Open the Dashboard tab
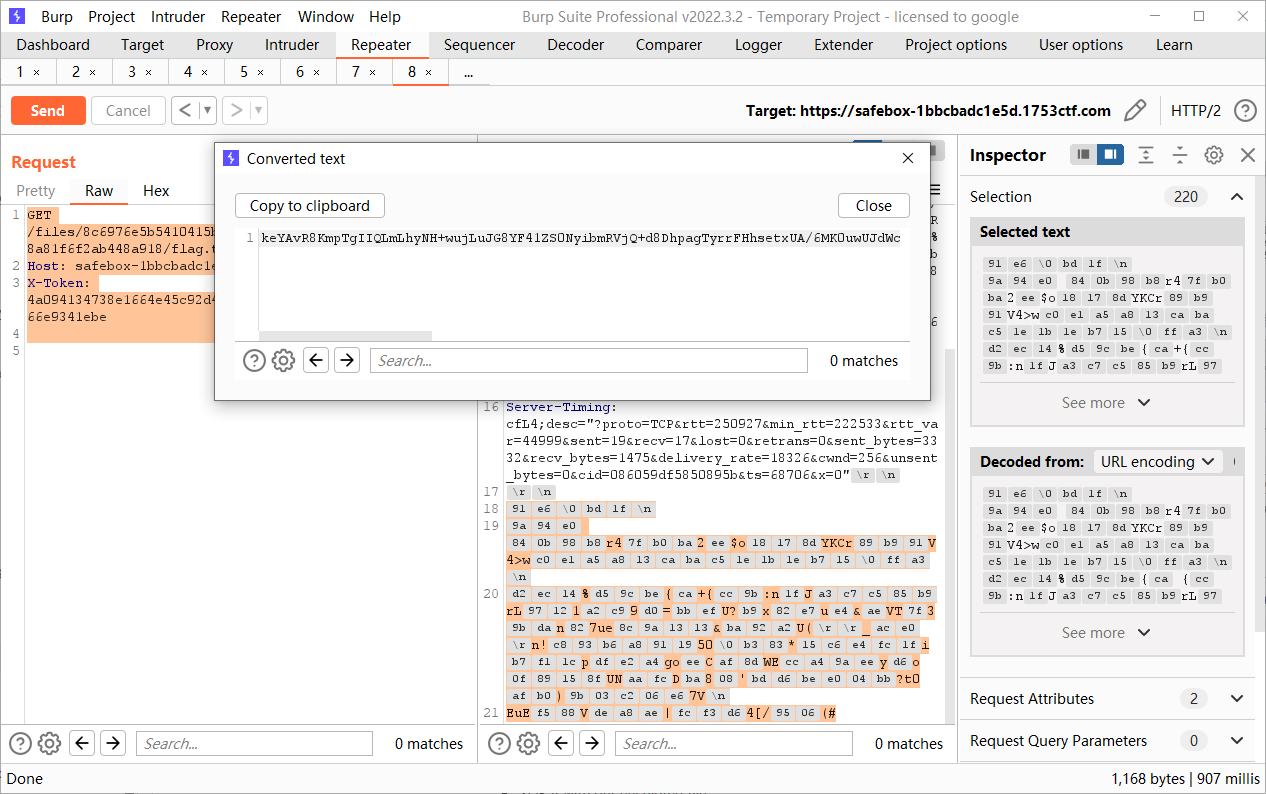The image size is (1266, 794). pos(53,45)
